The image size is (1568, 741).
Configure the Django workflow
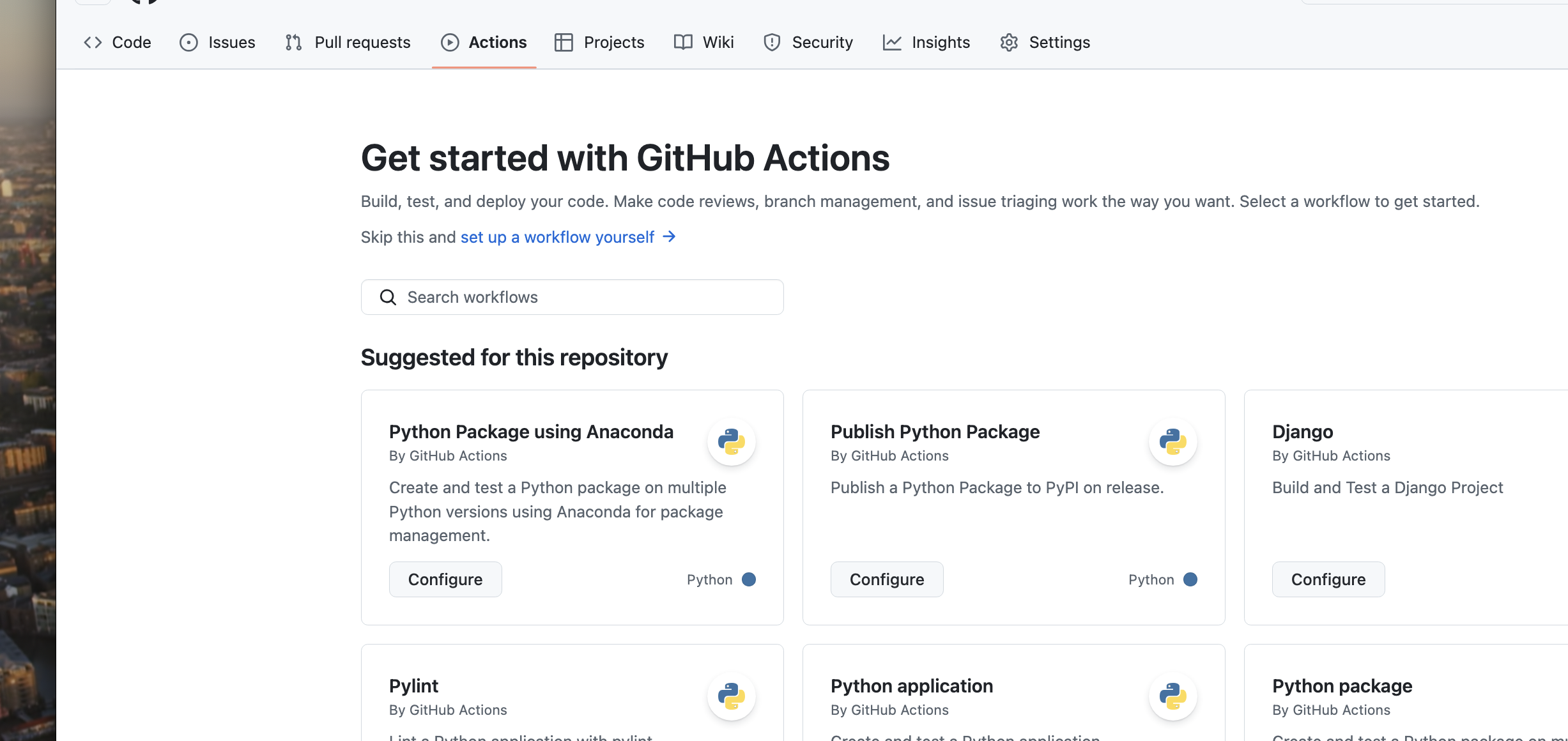coord(1328,579)
